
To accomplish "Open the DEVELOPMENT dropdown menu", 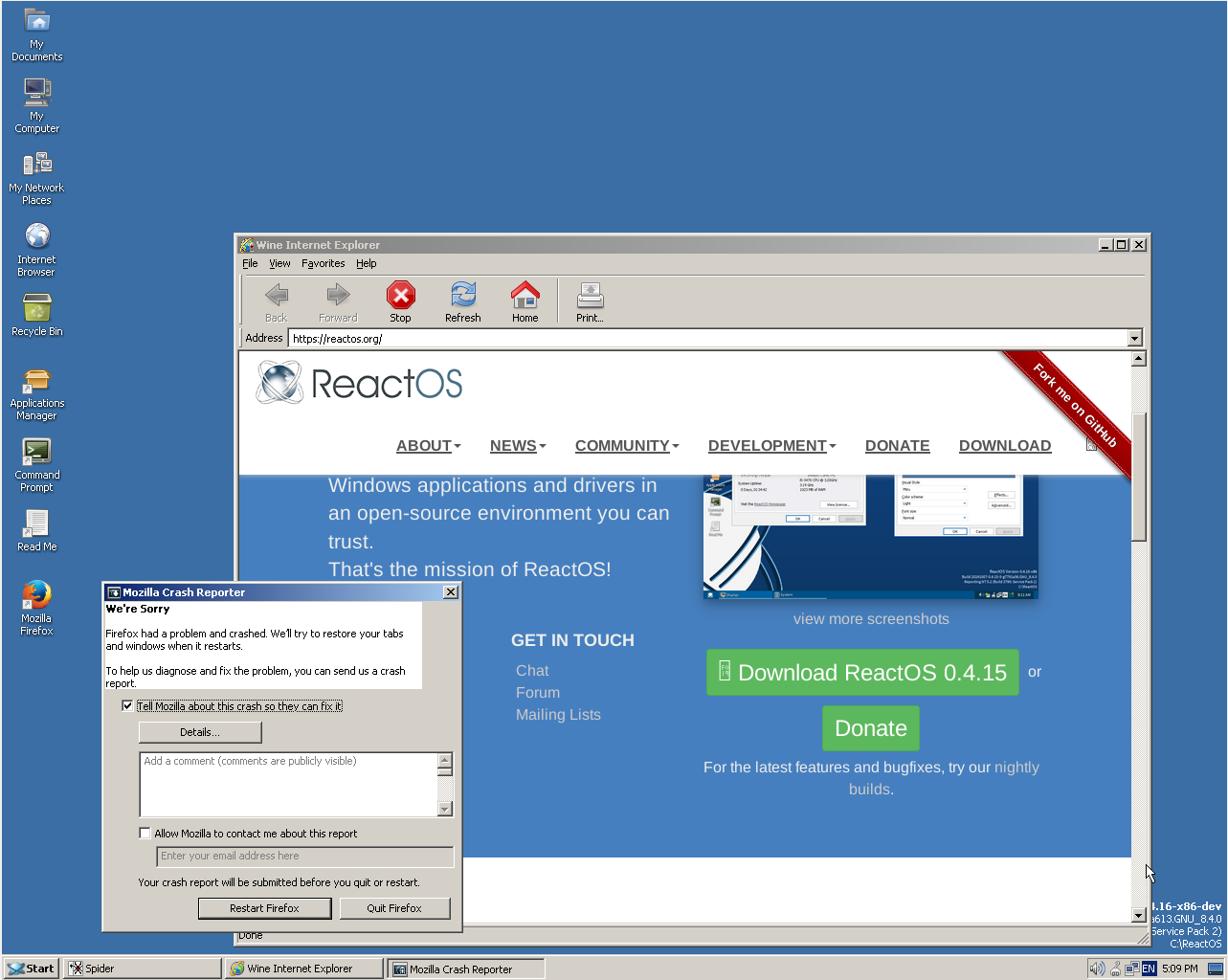I will coord(771,446).
